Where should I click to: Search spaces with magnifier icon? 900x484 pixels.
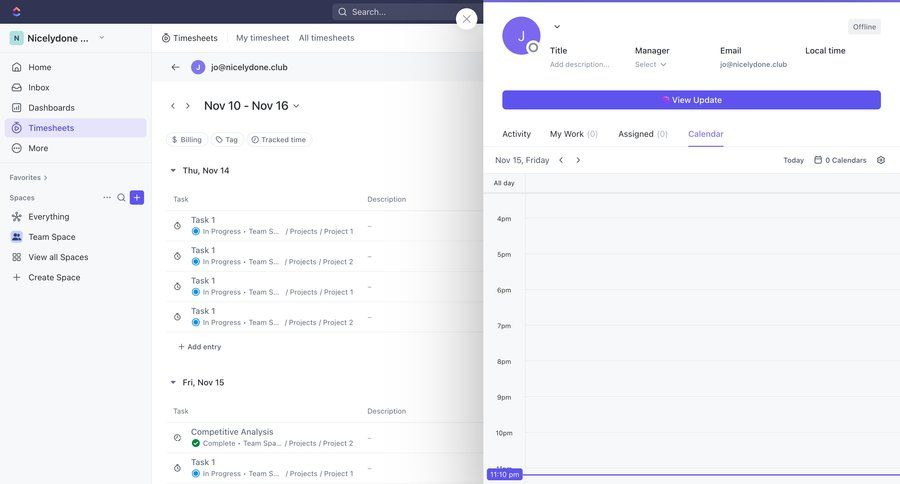click(x=121, y=198)
